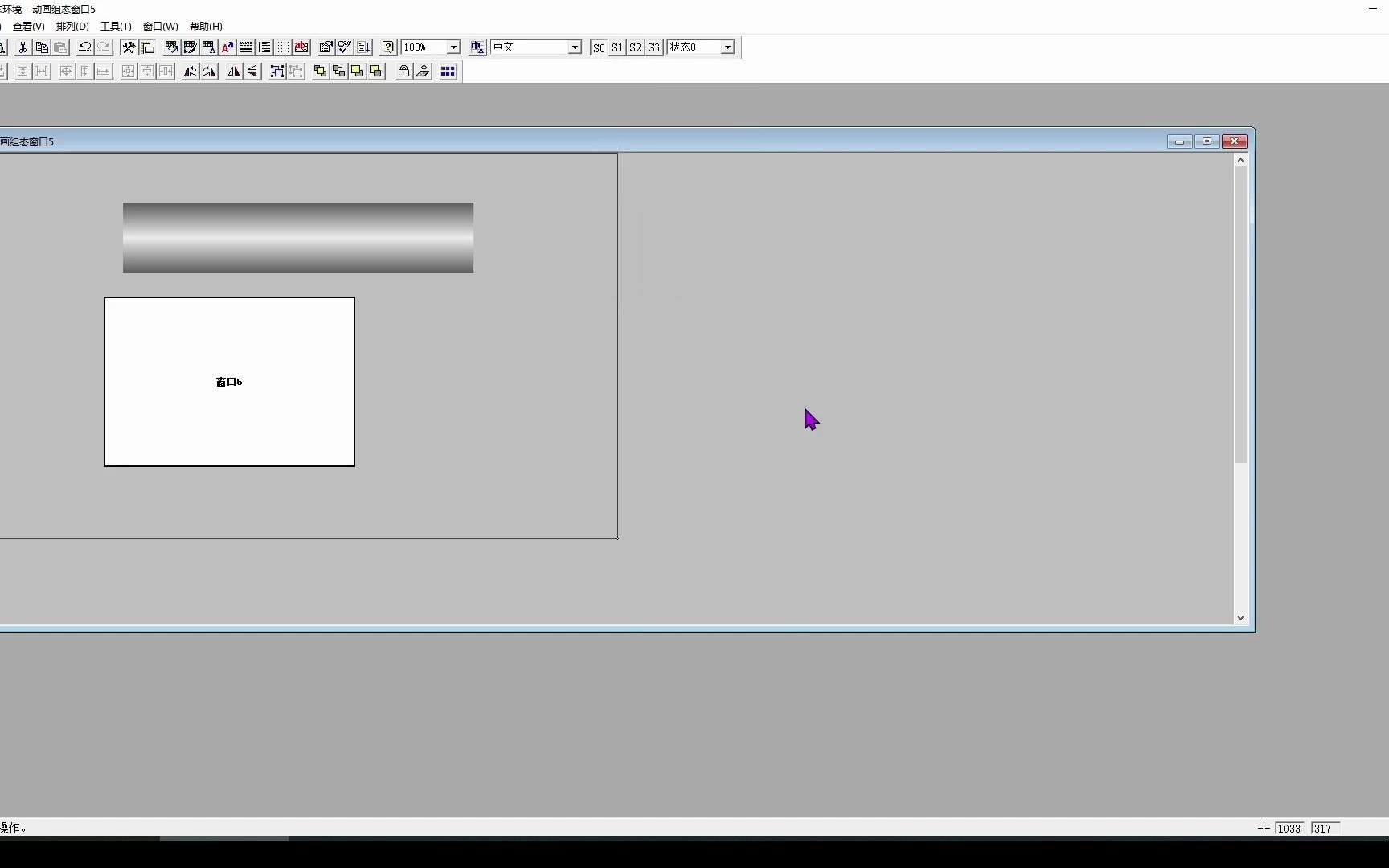Open the font settings Aa icon

point(227,47)
